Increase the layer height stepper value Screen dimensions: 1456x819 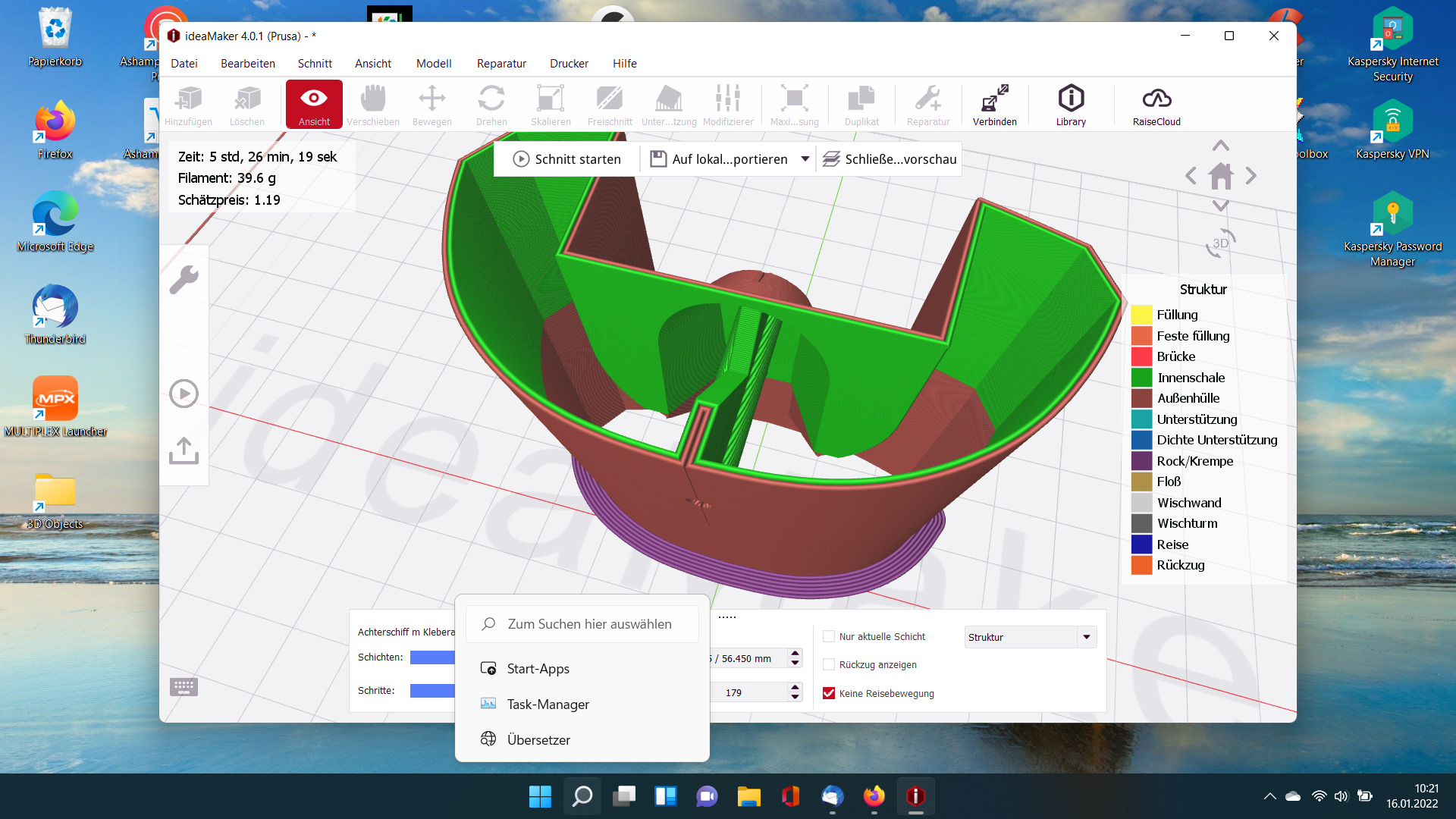pyautogui.click(x=795, y=654)
